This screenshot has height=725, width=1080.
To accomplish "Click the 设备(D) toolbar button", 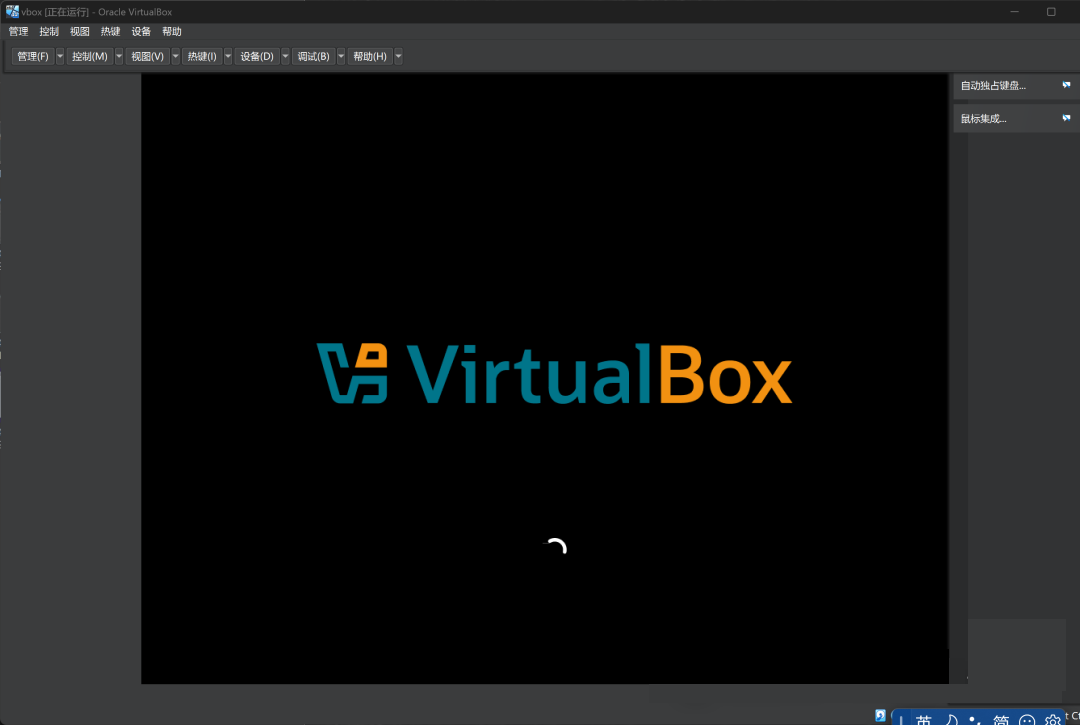I will click(x=257, y=56).
